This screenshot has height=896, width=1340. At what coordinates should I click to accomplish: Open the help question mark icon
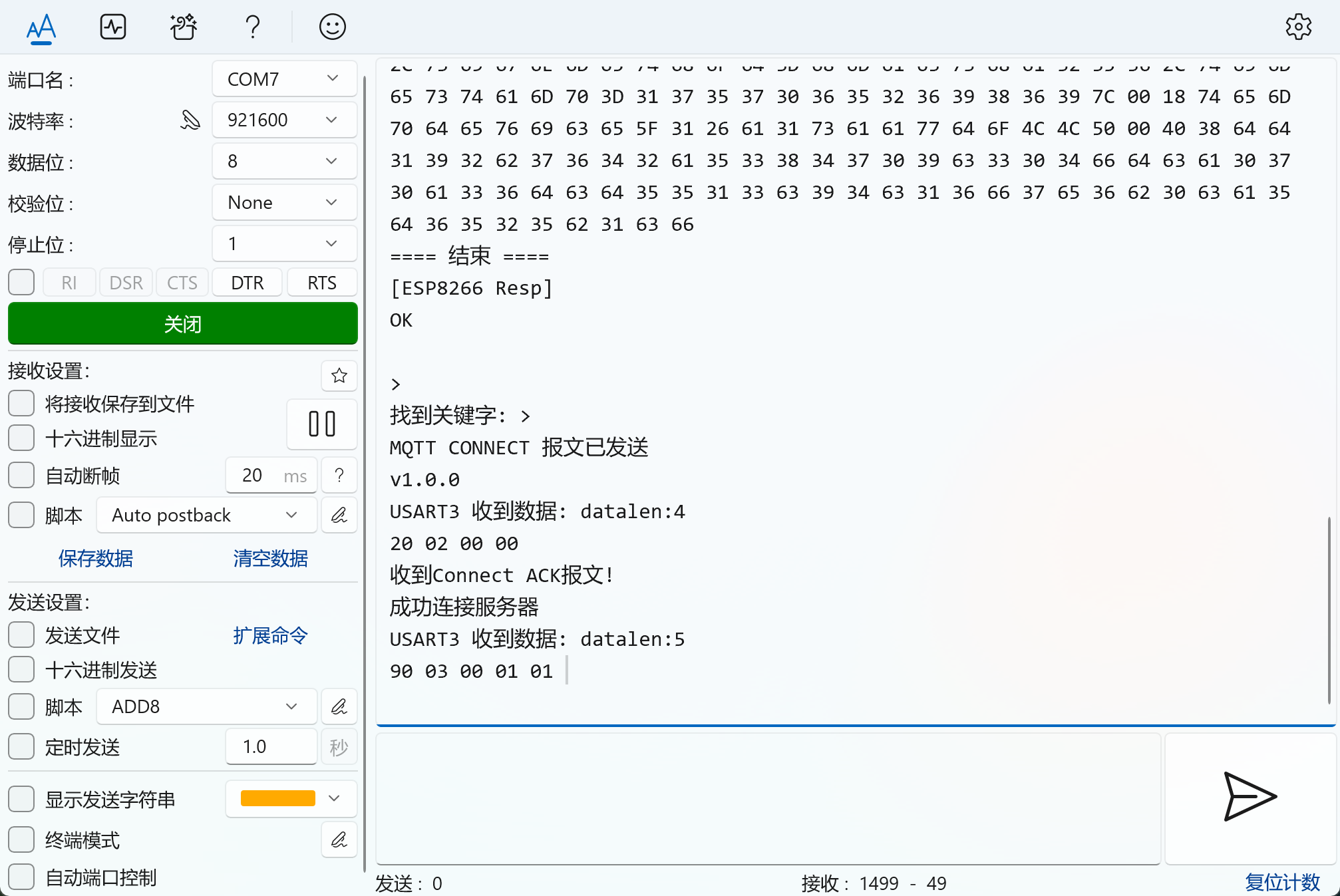252,27
